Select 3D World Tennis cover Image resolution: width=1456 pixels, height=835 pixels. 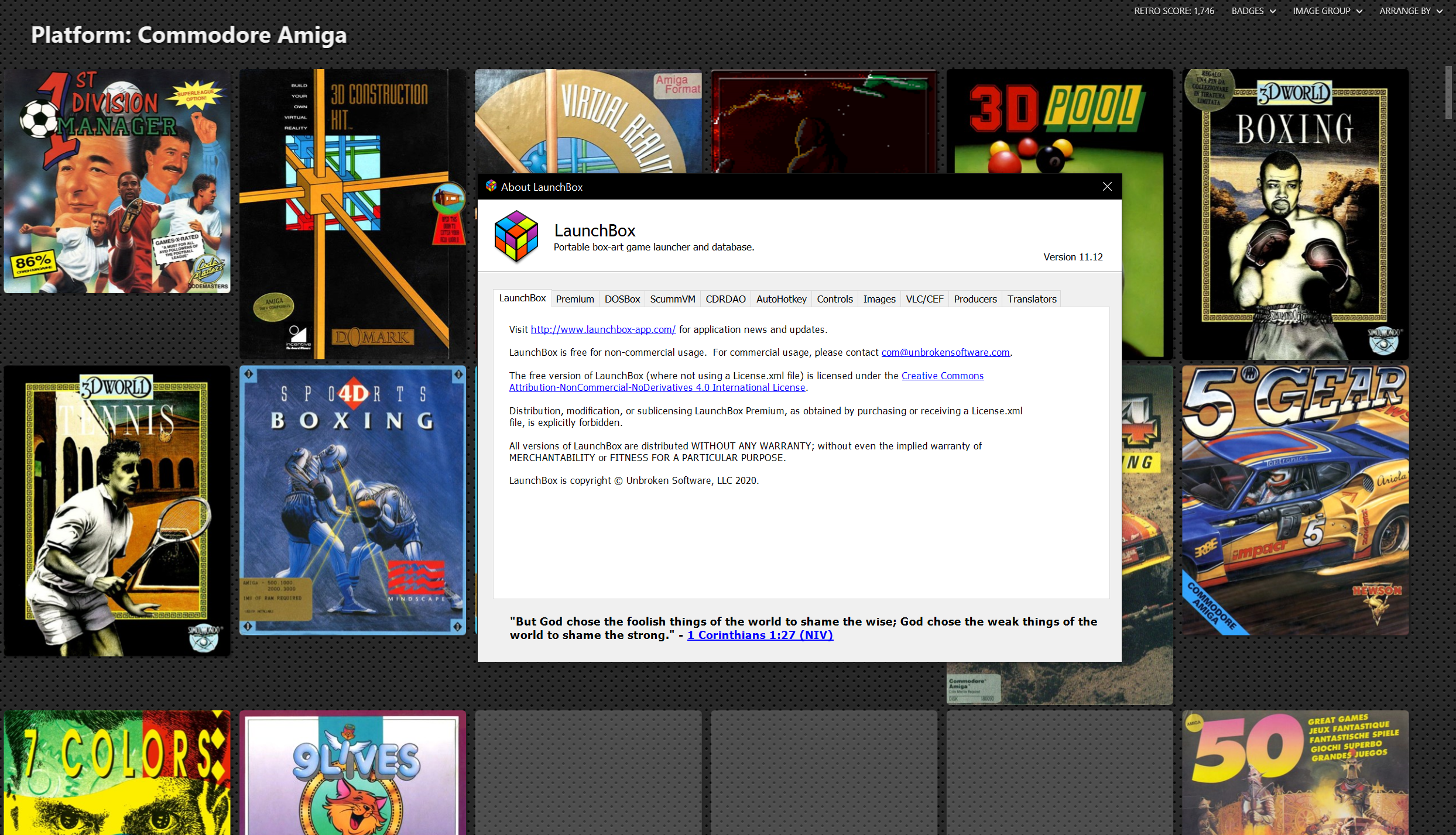pos(117,511)
